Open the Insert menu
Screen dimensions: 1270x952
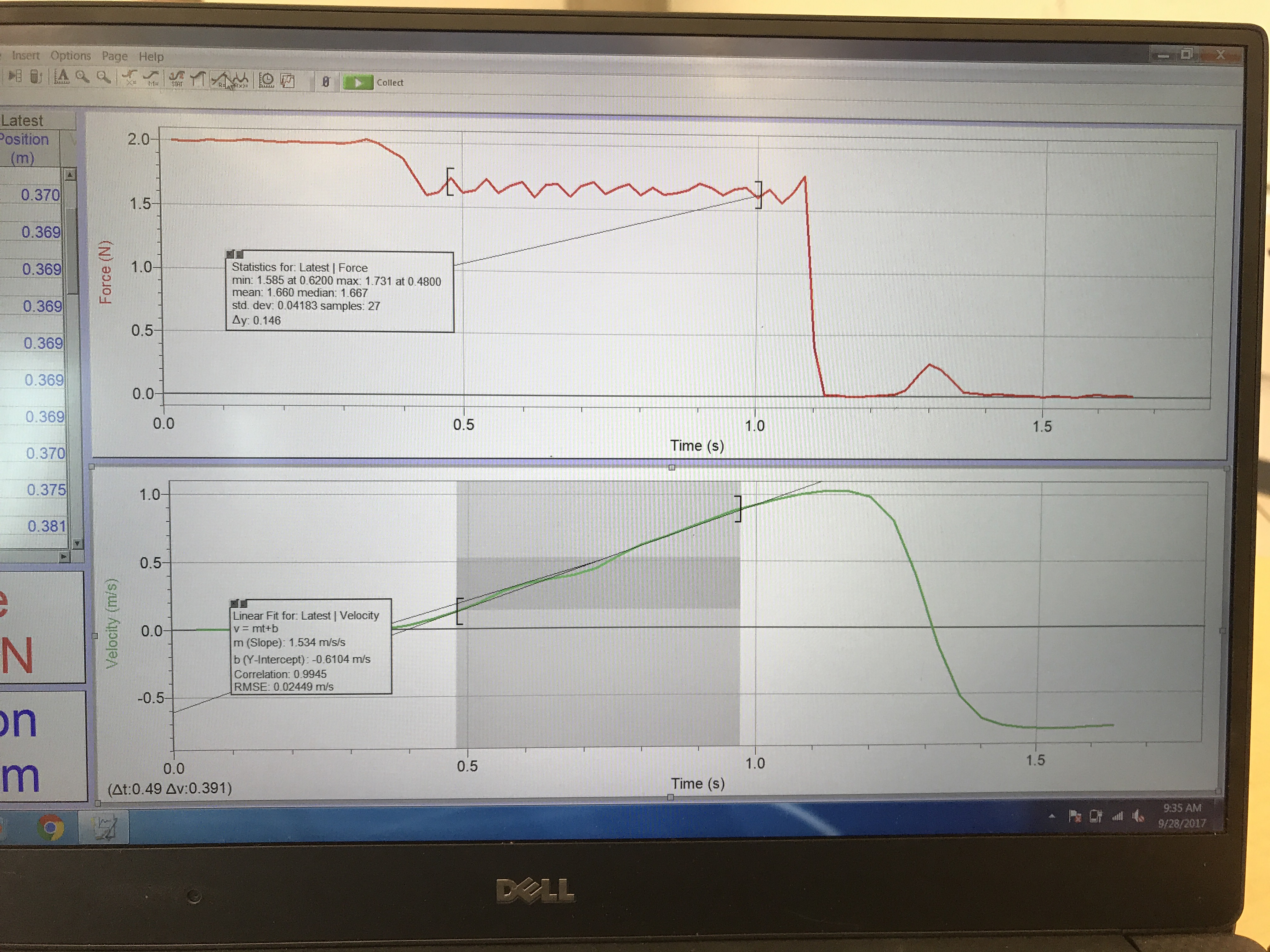[x=26, y=56]
